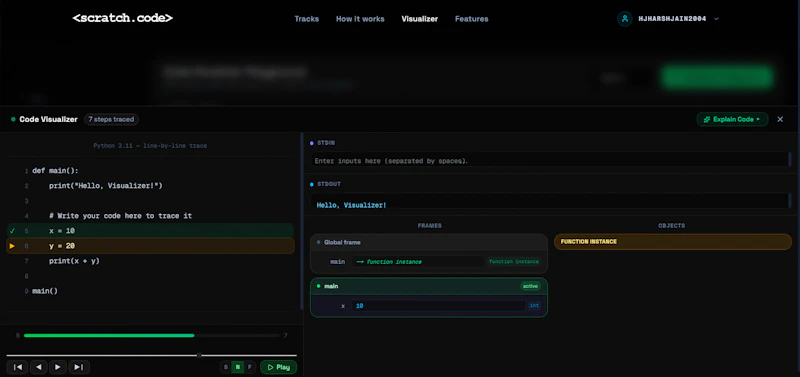
Task: Click the x variable value 10
Action: coord(438,306)
